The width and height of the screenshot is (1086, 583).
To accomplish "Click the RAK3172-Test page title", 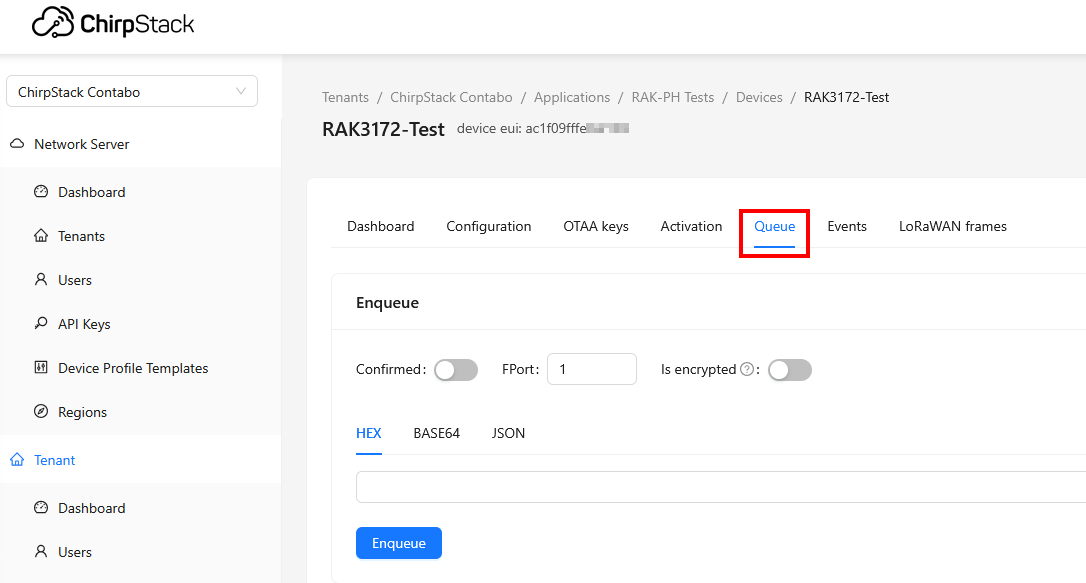I will click(383, 129).
